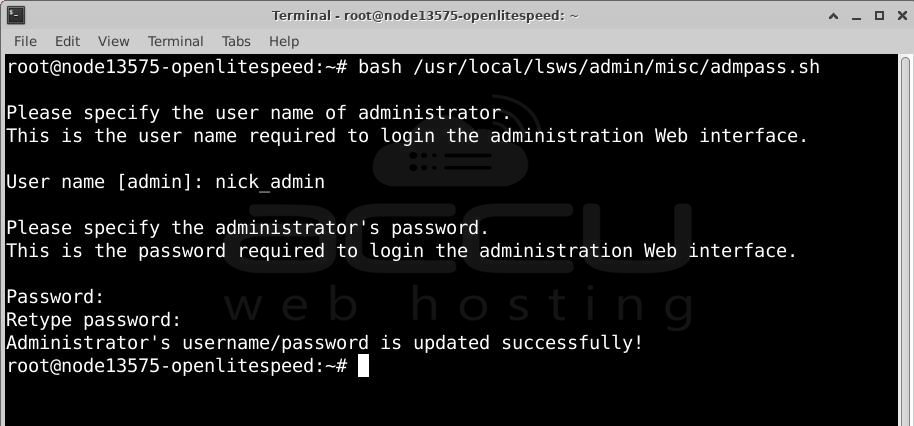Image resolution: width=914 pixels, height=426 pixels.
Task: Click the empty black area below the prompt
Action: (450, 402)
